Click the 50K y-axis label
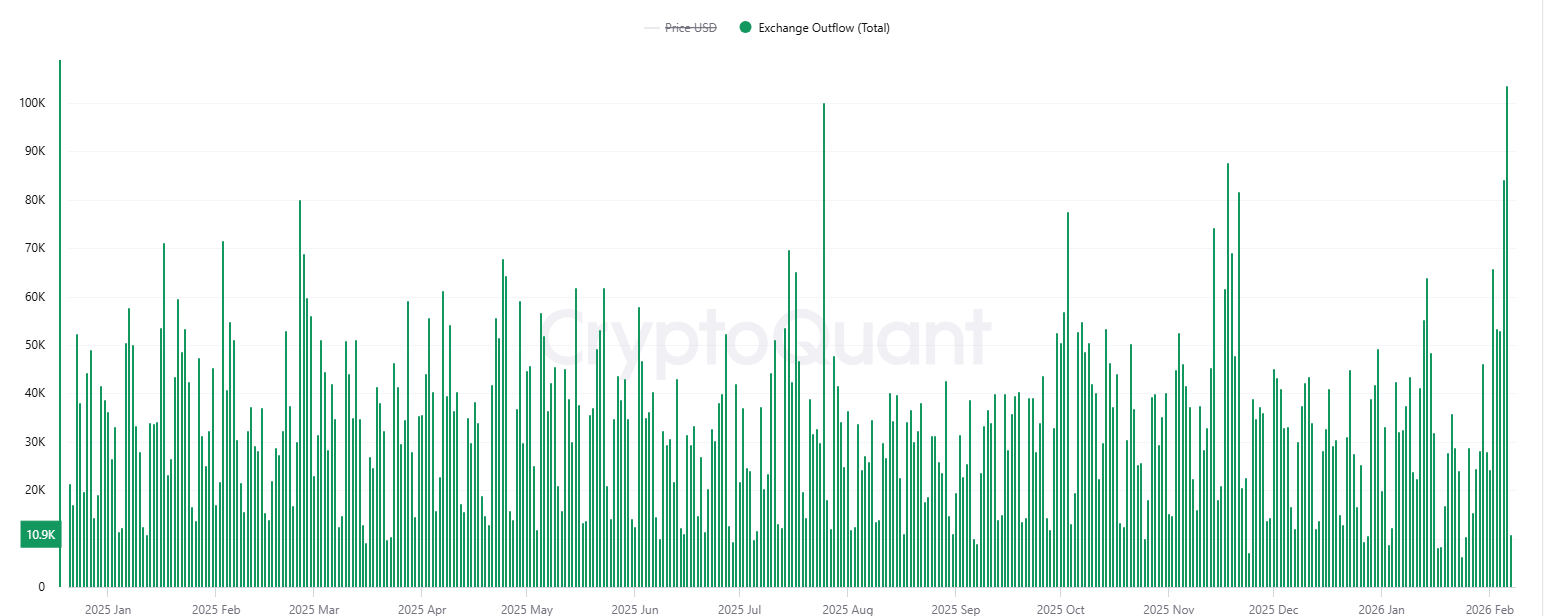This screenshot has height=616, width=1544. point(34,345)
